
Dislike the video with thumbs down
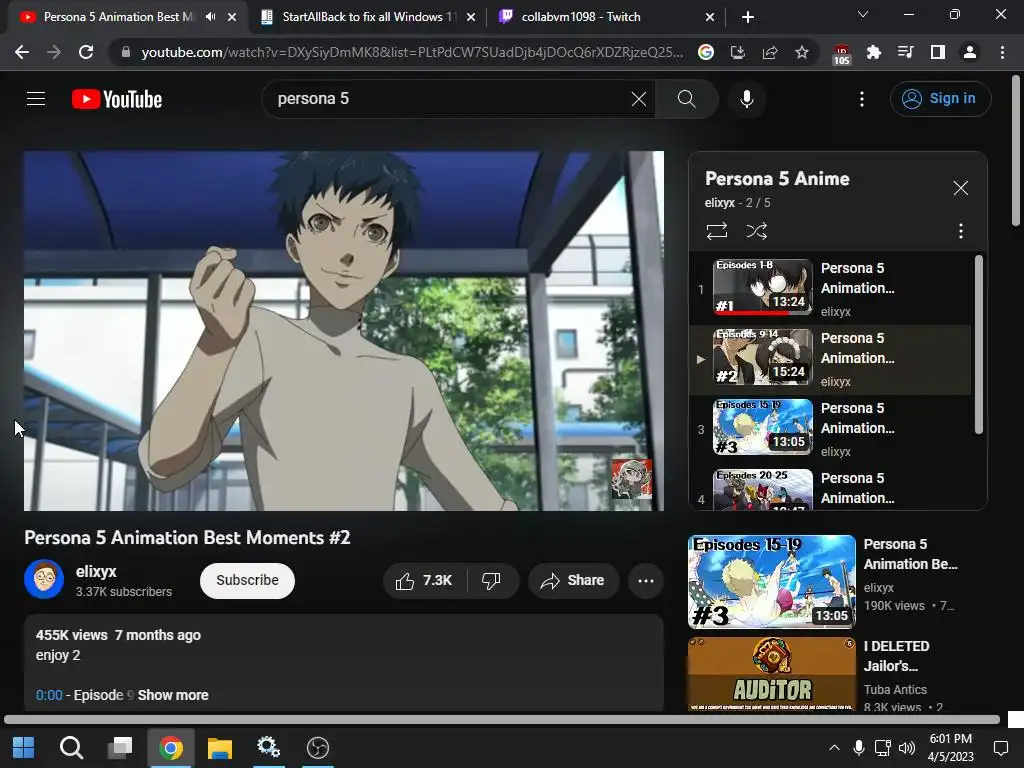[492, 580]
